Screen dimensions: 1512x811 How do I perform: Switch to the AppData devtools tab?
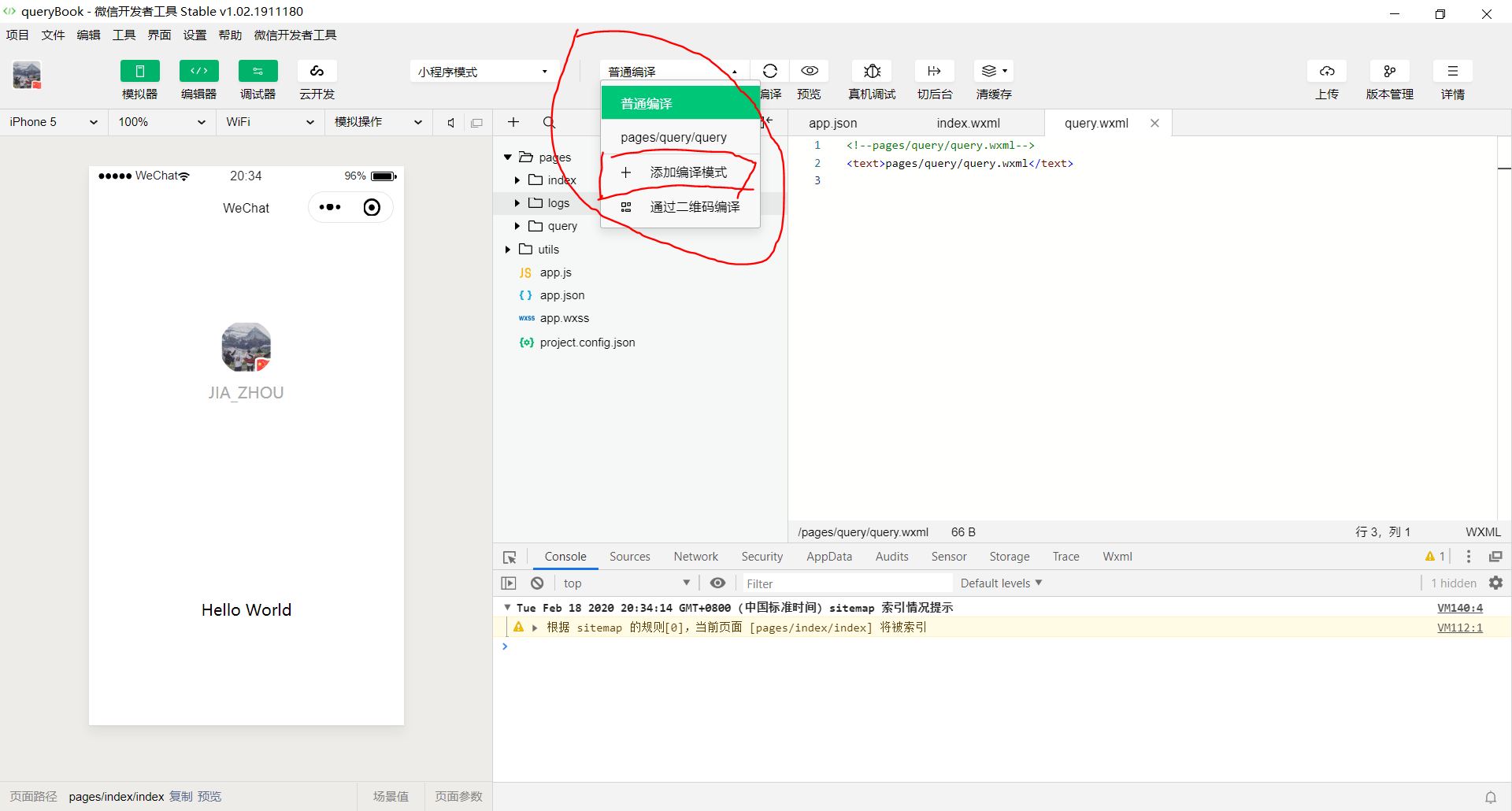click(x=829, y=557)
